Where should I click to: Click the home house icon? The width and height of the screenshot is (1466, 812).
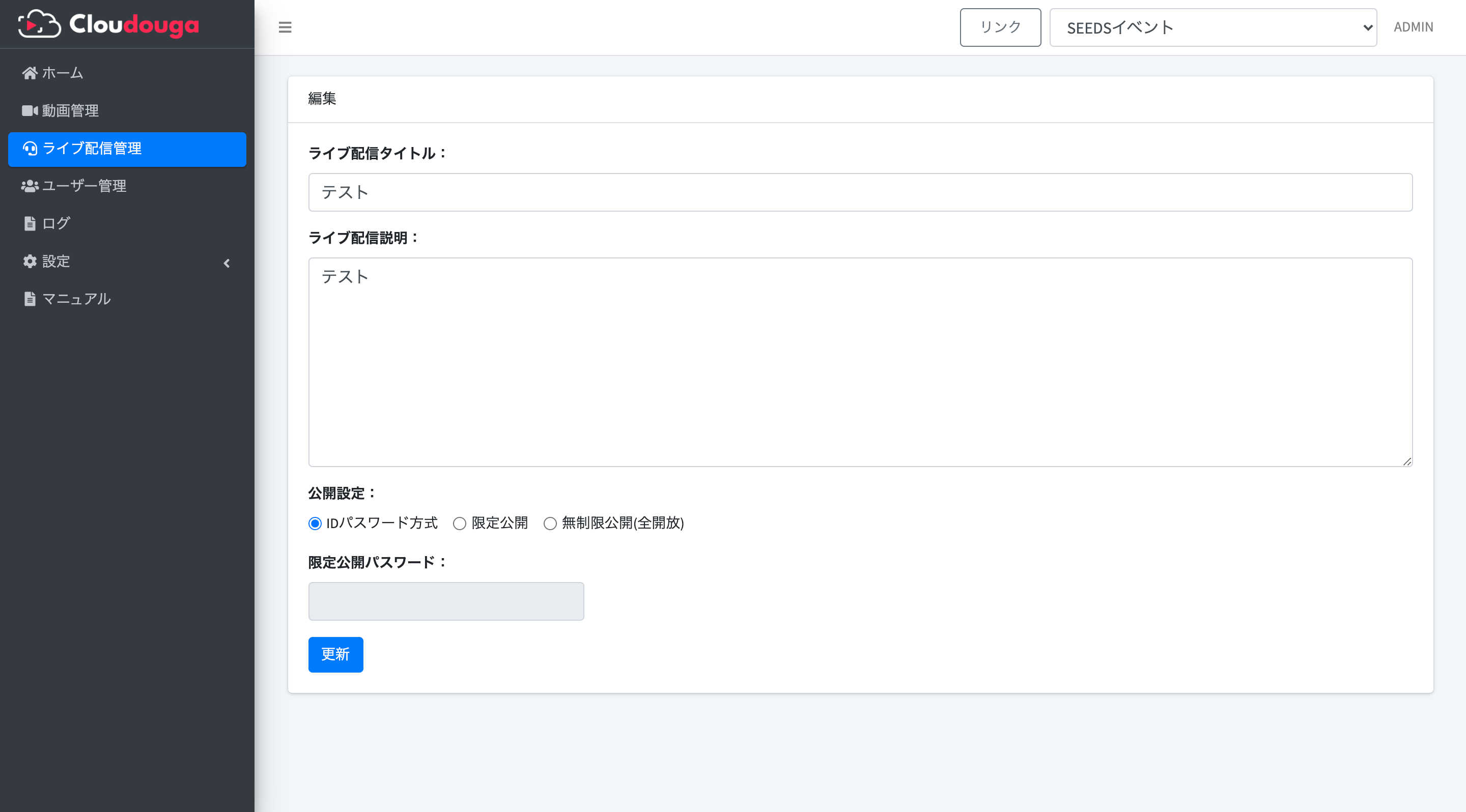coord(30,73)
